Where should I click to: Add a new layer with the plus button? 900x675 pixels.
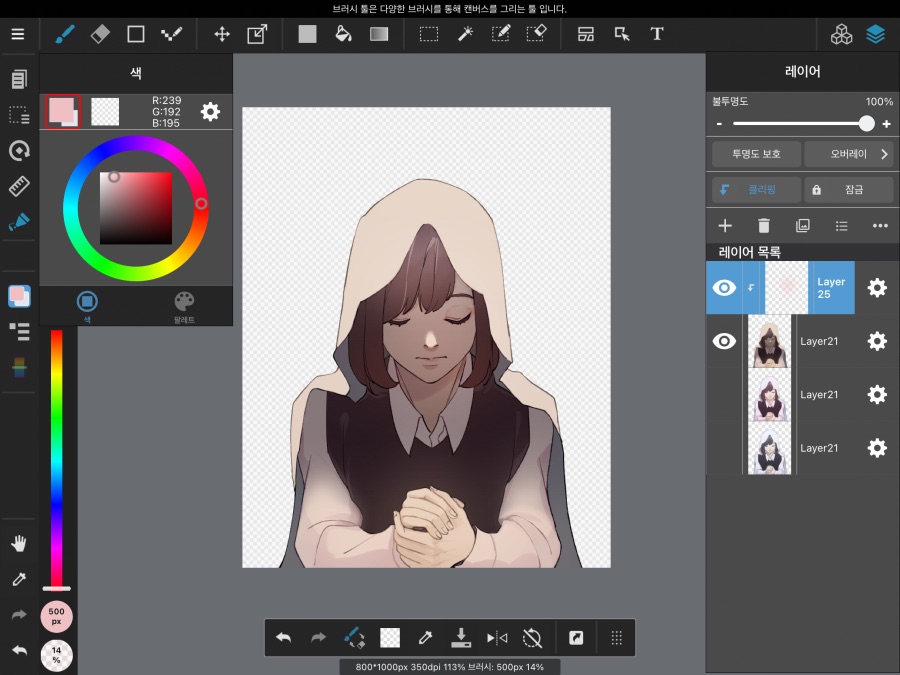coord(724,226)
